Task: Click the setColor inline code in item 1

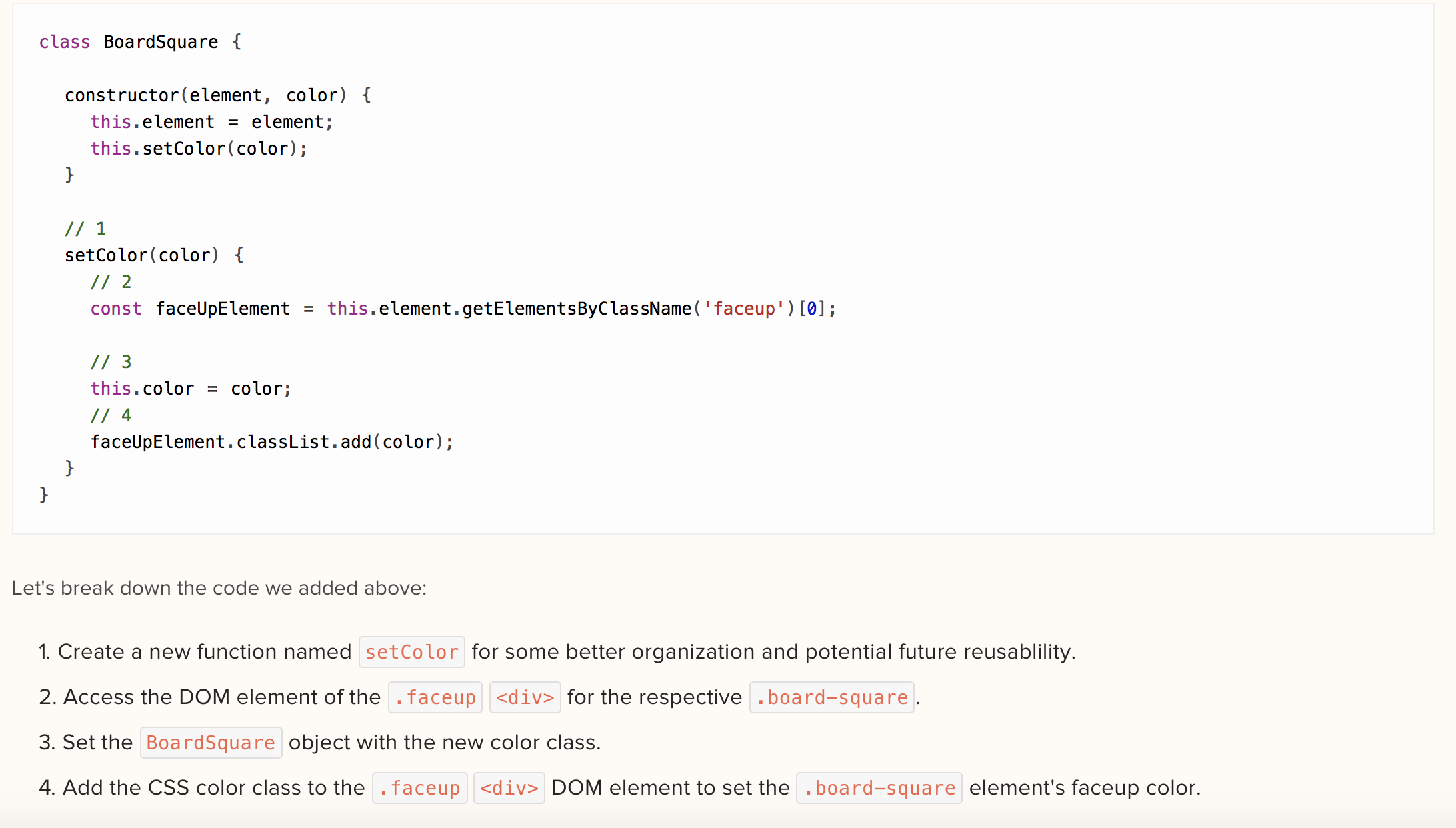Action: (412, 651)
